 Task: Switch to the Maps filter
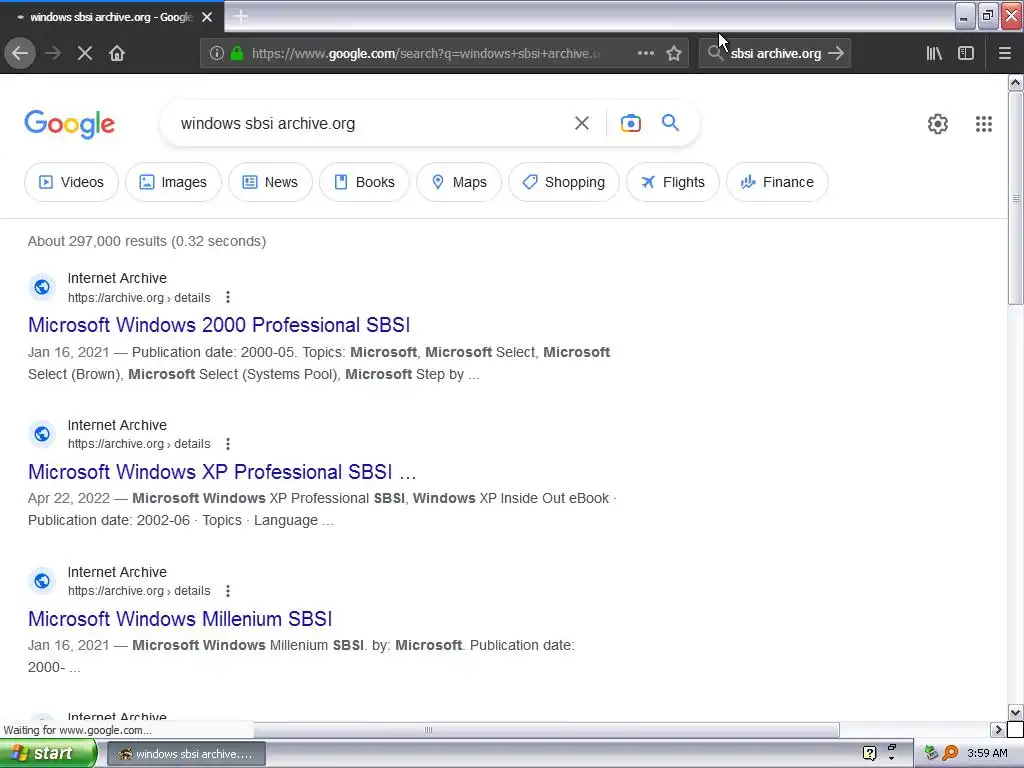click(459, 182)
